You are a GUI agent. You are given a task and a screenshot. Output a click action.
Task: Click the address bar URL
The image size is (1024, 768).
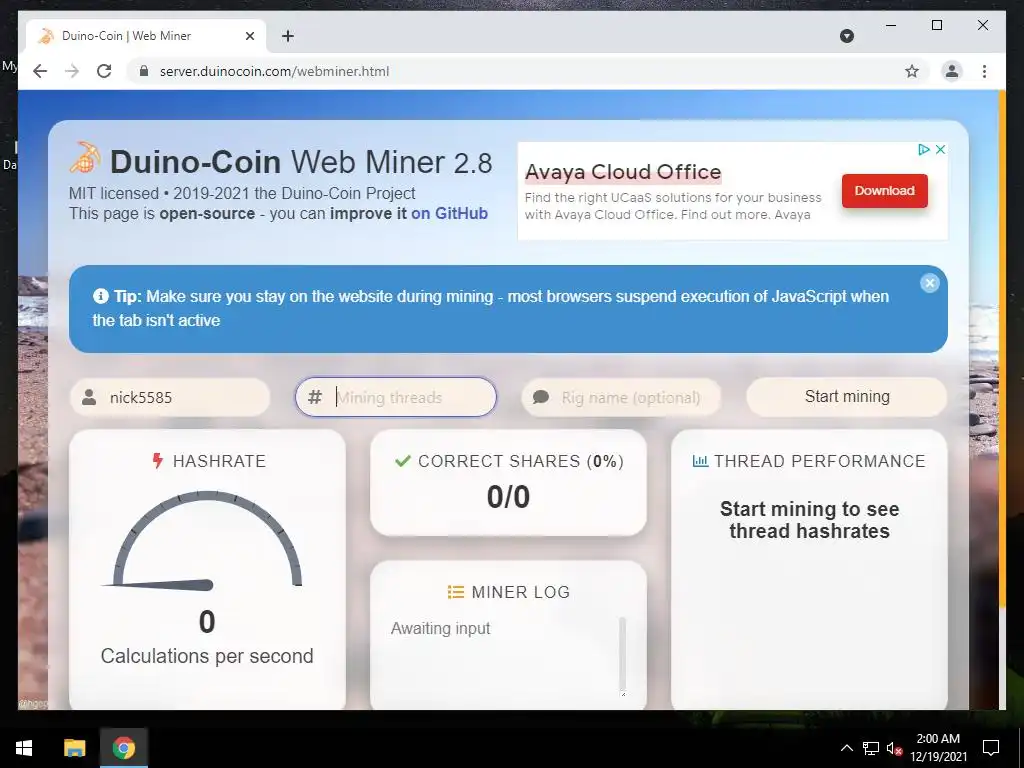[x=274, y=71]
